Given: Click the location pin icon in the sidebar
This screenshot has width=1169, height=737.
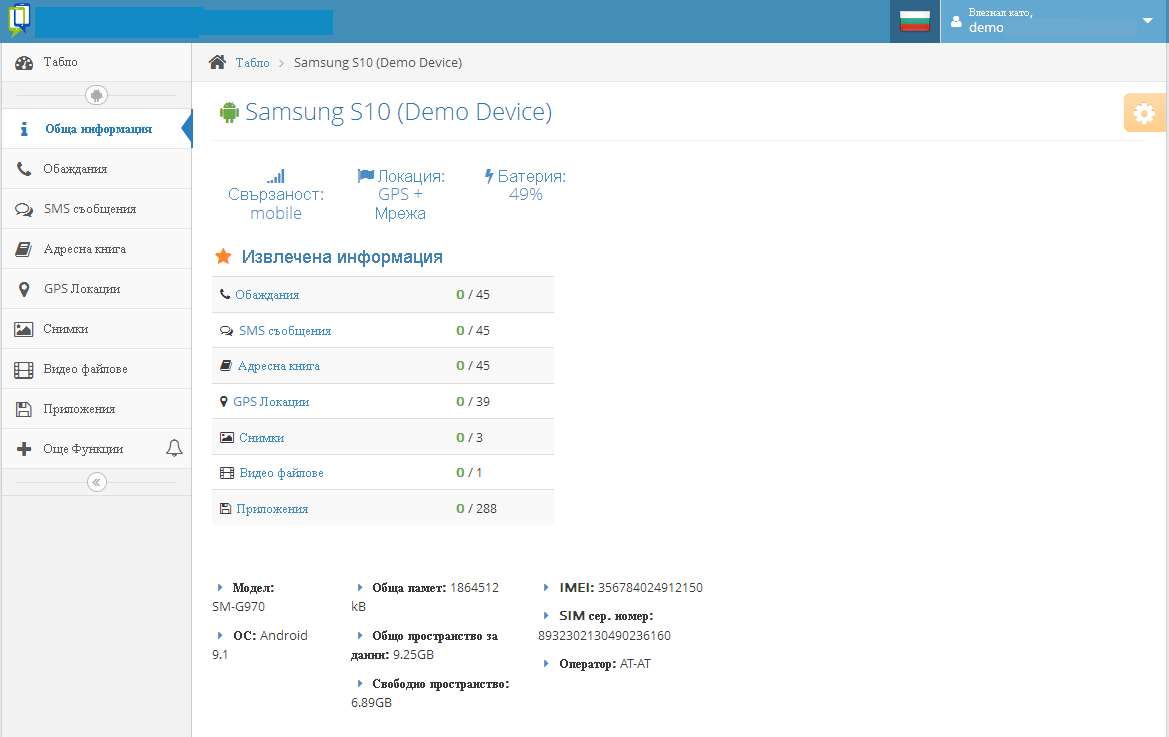Looking at the screenshot, I should 24,289.
